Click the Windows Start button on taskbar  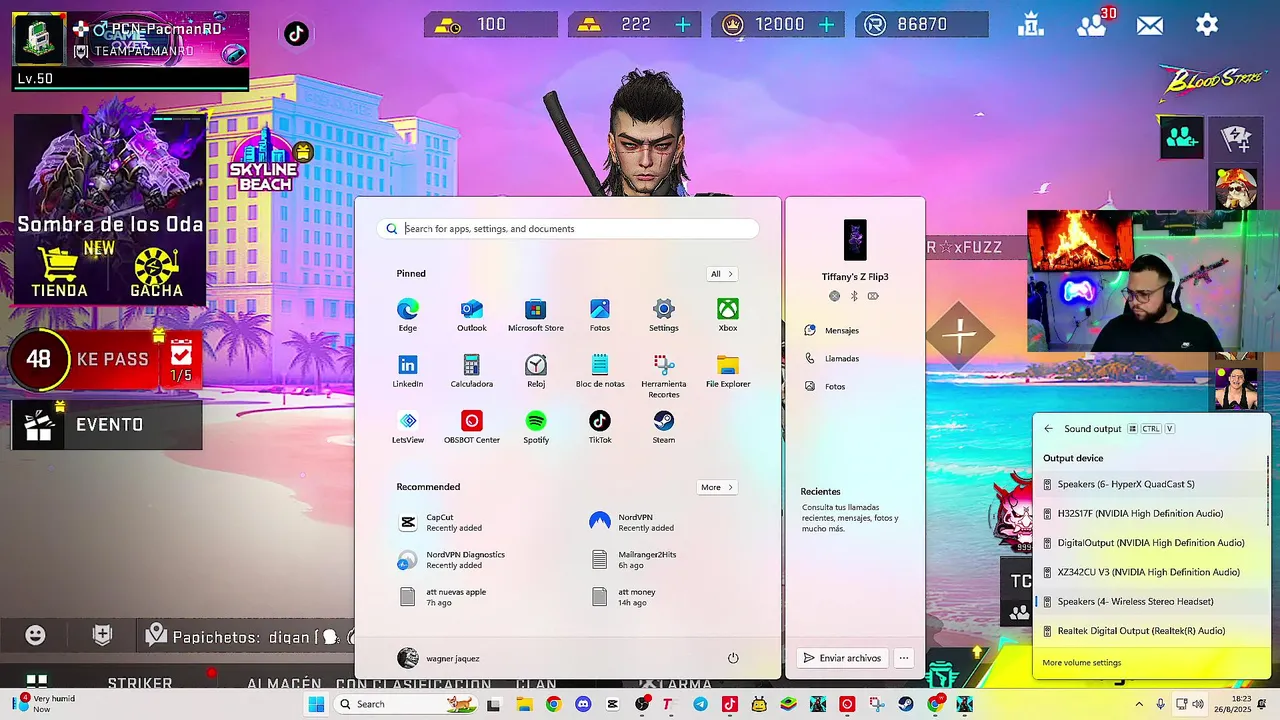click(x=316, y=704)
